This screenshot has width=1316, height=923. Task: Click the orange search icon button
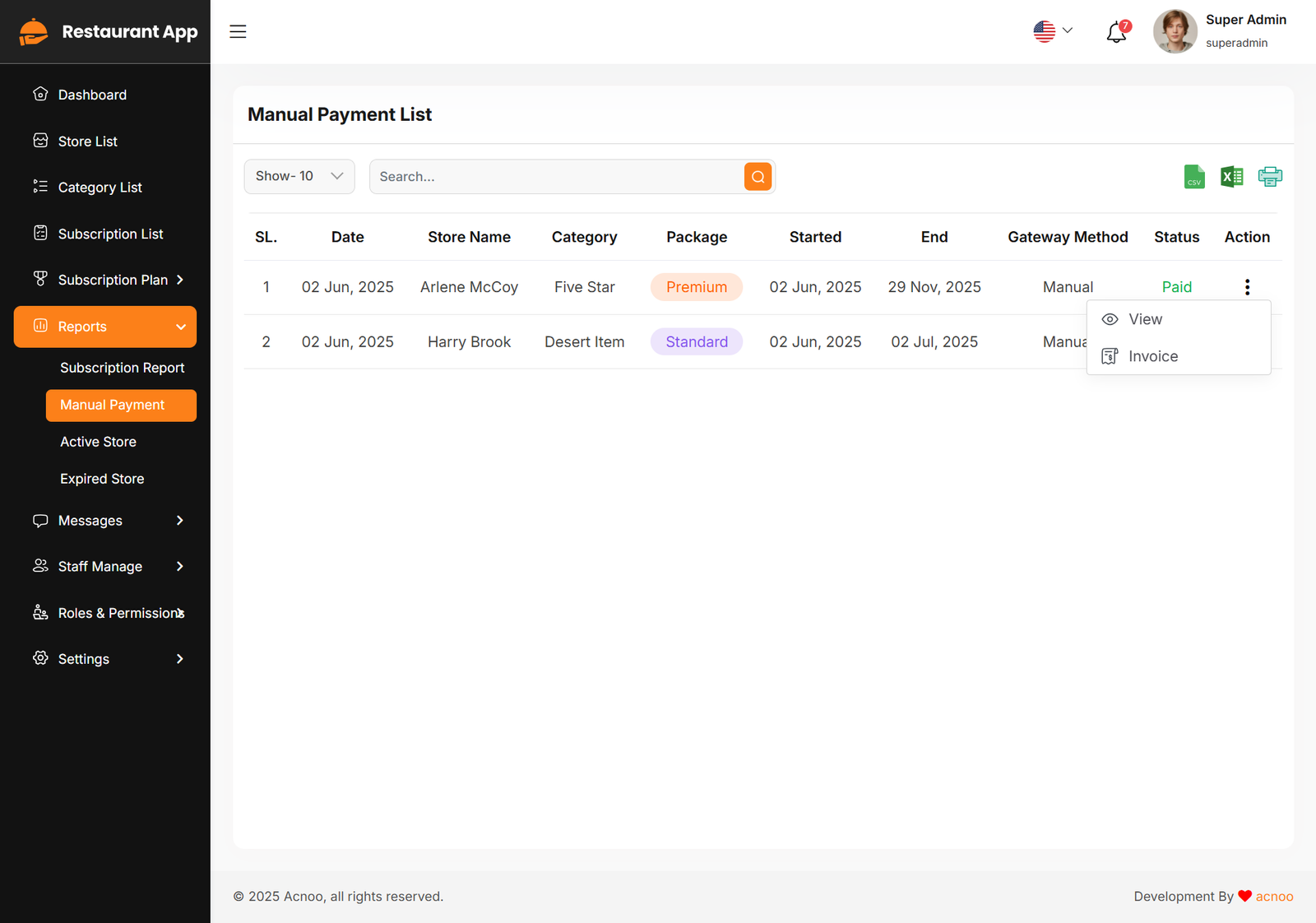[758, 177]
